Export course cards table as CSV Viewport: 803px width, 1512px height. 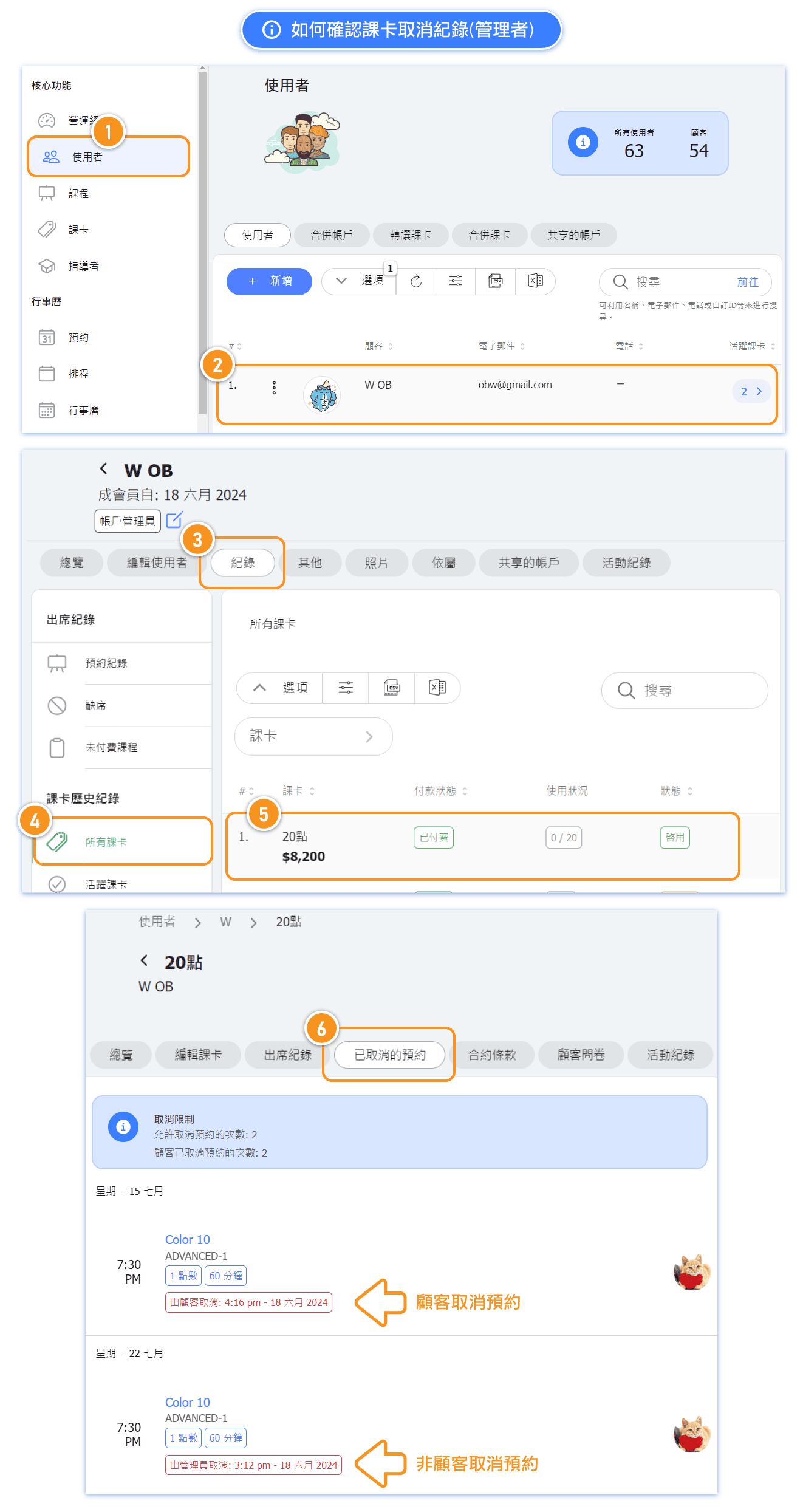392,688
